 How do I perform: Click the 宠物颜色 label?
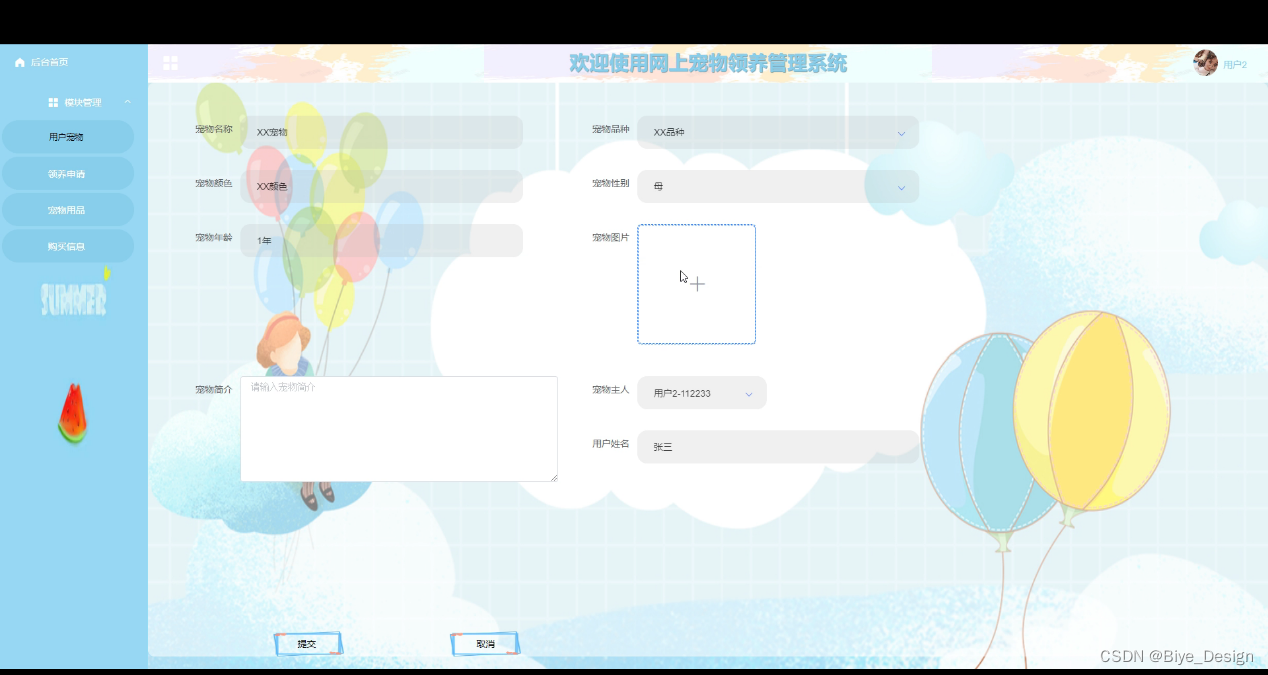pos(214,183)
